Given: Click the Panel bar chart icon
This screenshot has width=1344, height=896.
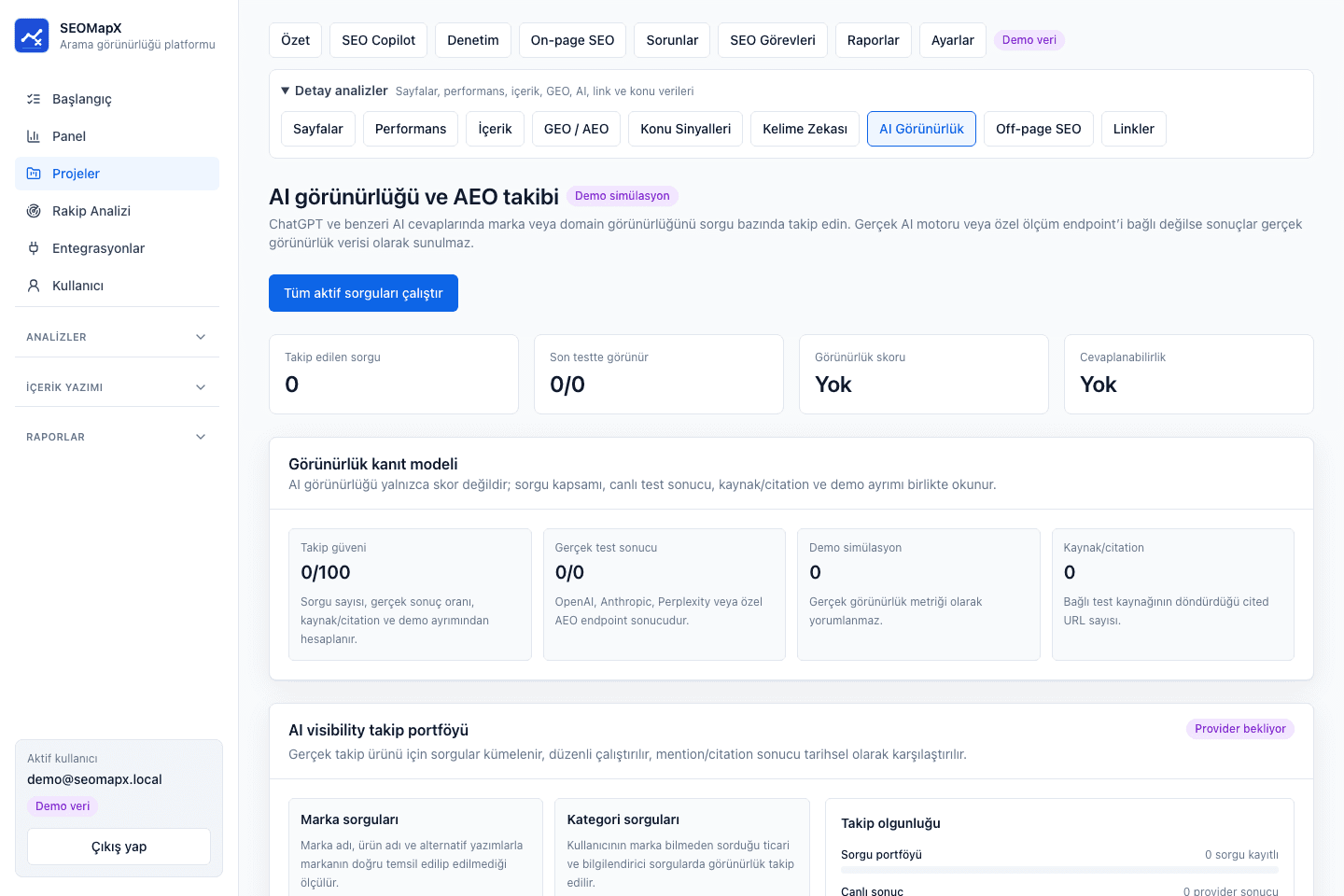Looking at the screenshot, I should click(x=34, y=136).
